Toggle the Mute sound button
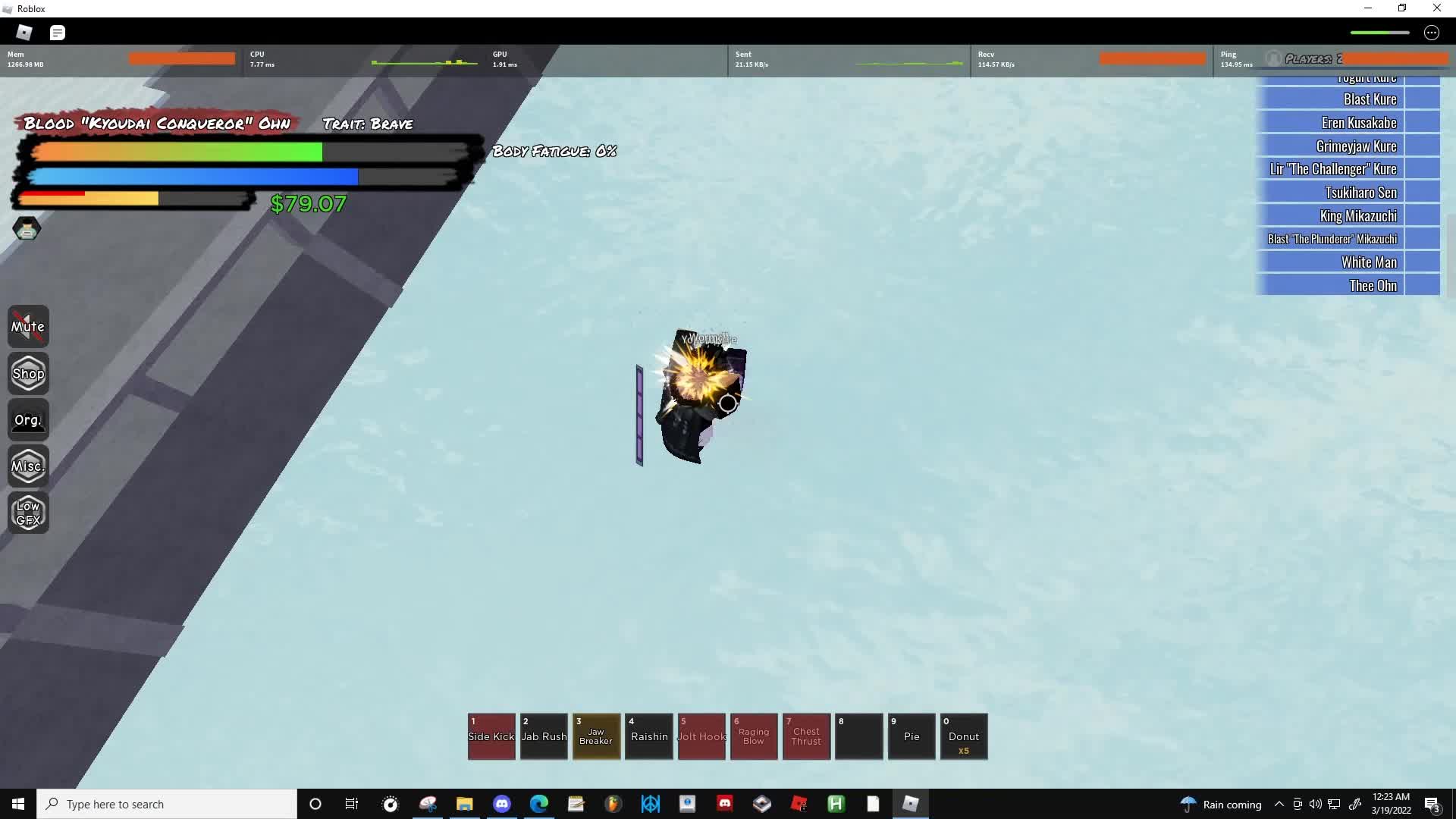Viewport: 1456px width, 819px height. pos(28,327)
